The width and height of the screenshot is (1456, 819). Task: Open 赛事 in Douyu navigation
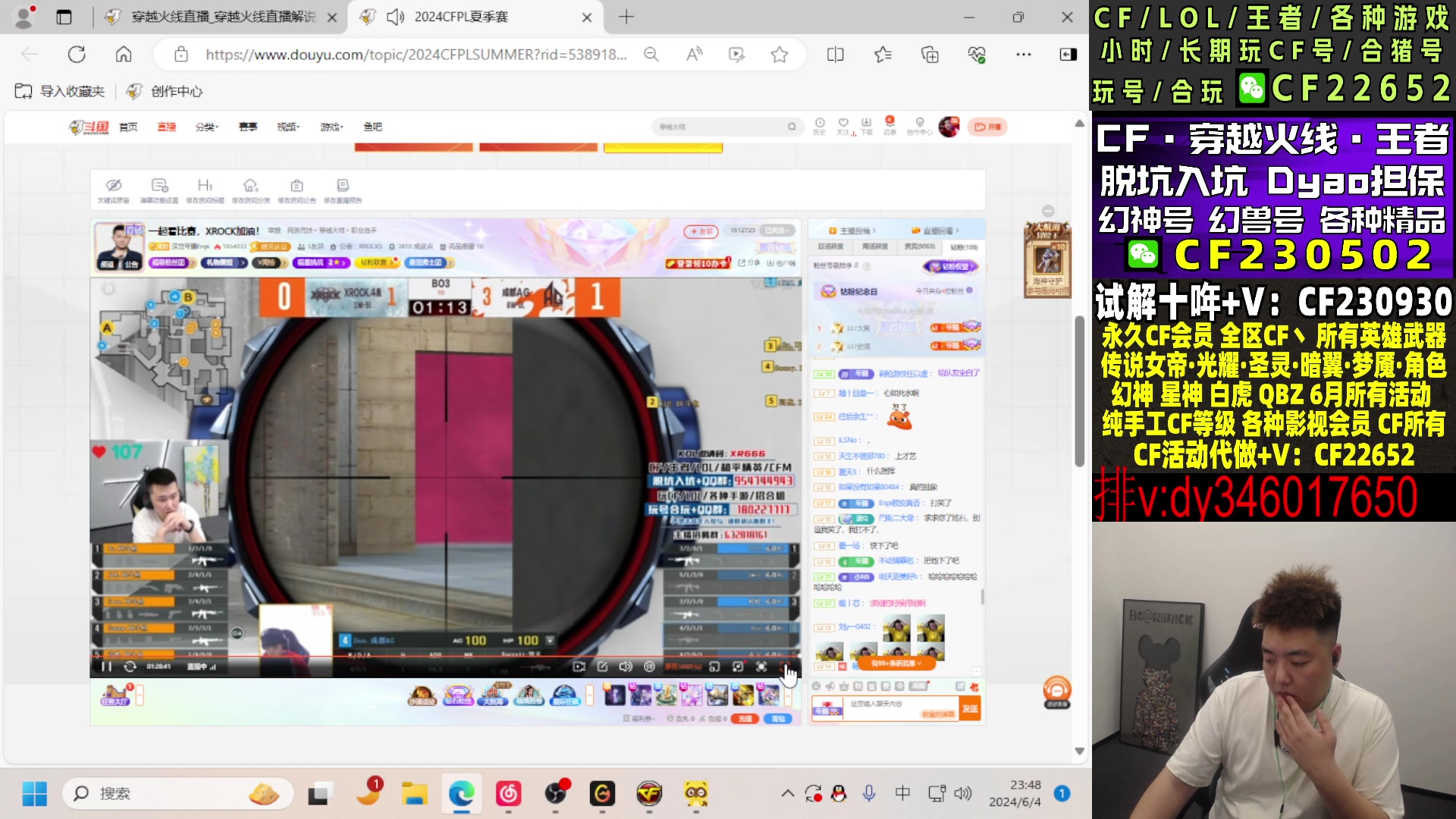coord(248,127)
